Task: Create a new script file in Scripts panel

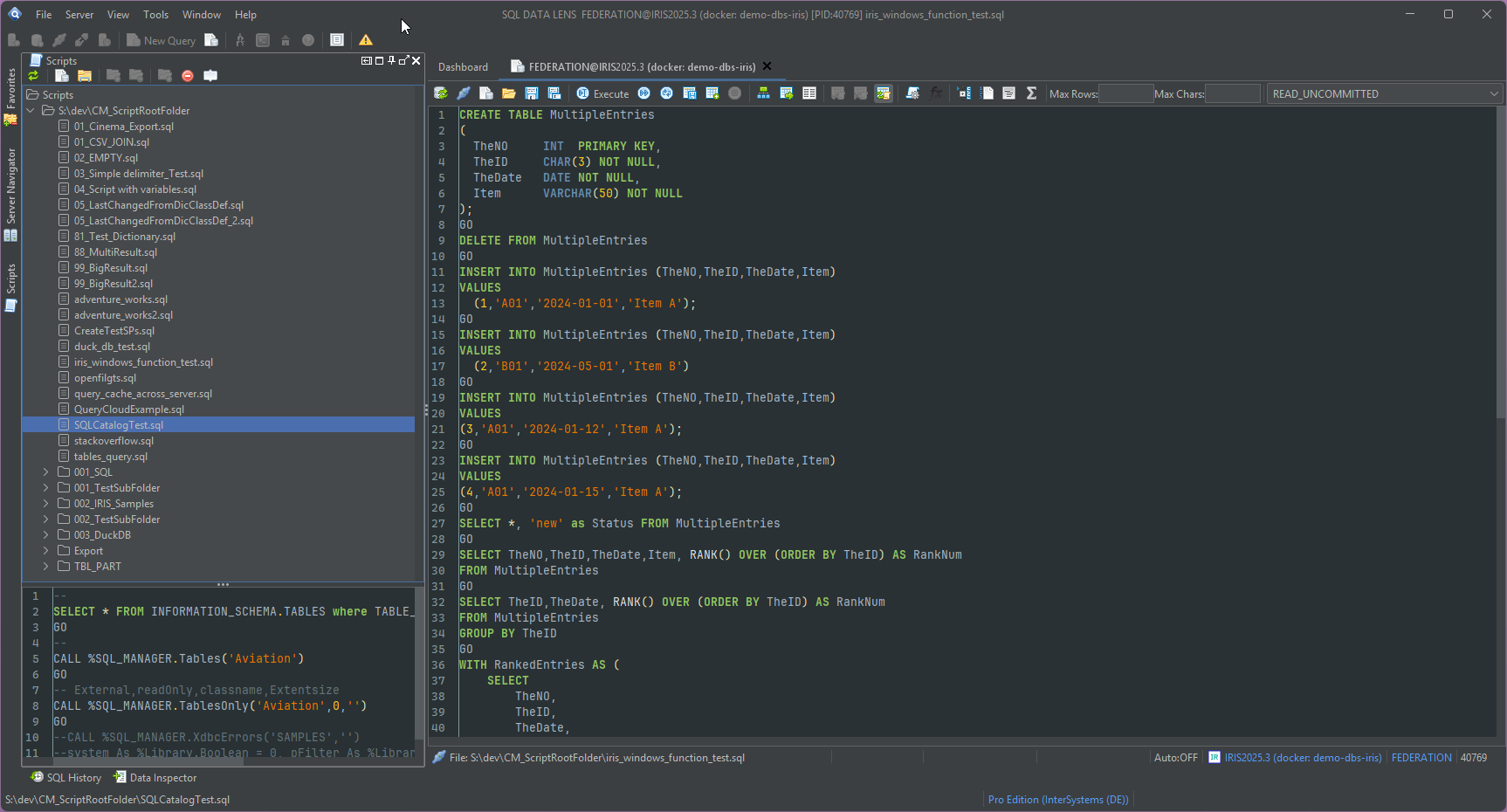Action: [62, 76]
